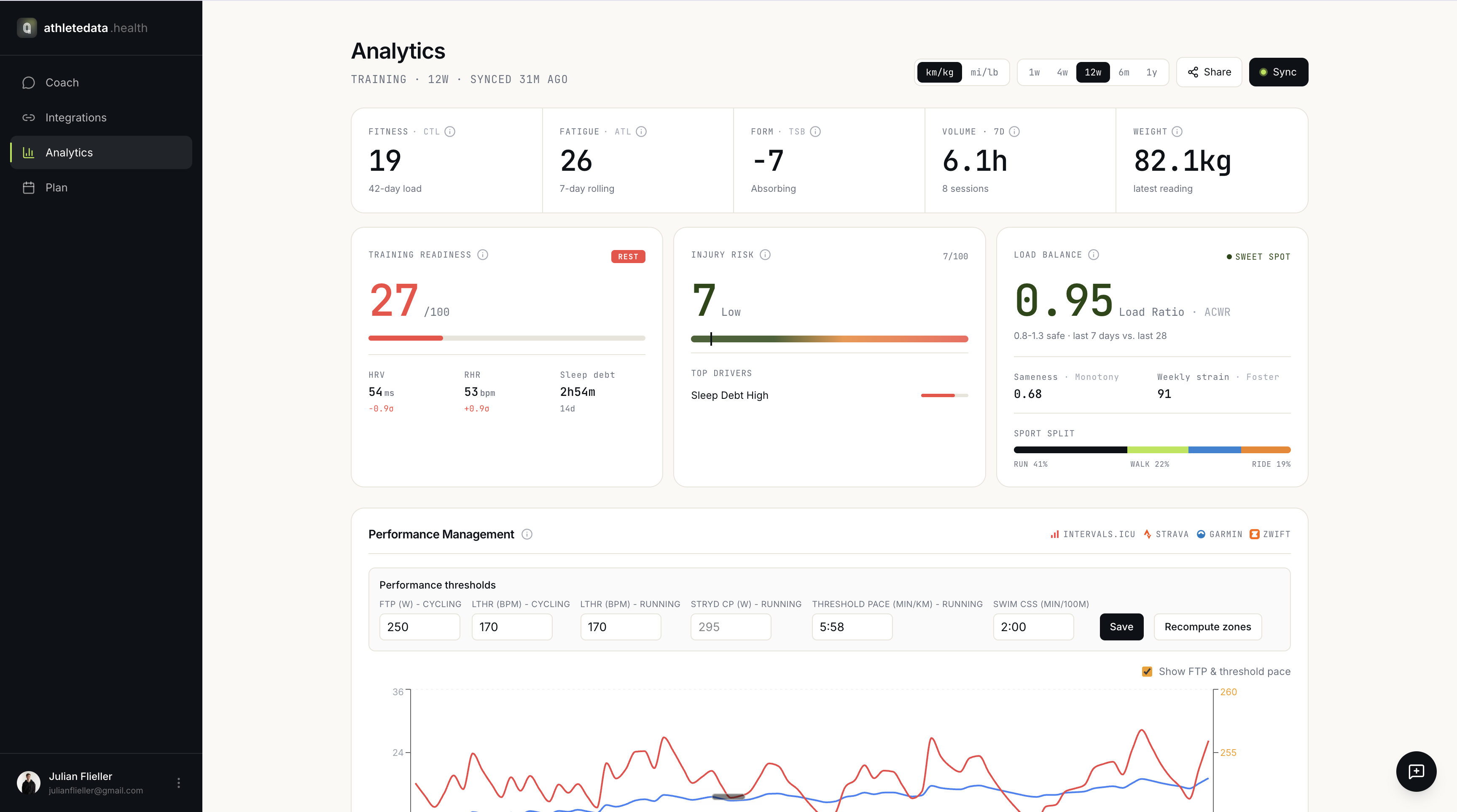
Task: Open info icon next to Form TSB
Action: [x=815, y=132]
